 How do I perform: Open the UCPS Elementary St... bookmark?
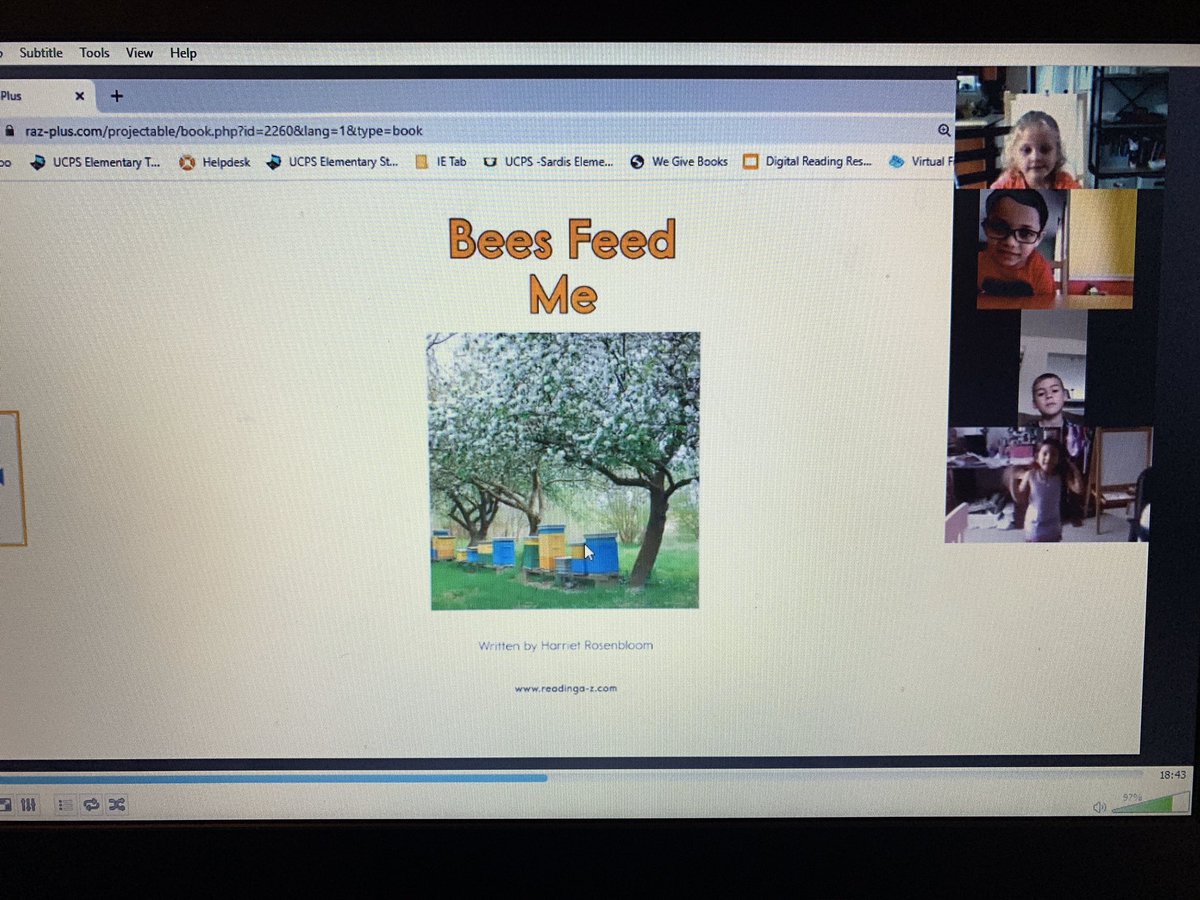pyautogui.click(x=332, y=162)
